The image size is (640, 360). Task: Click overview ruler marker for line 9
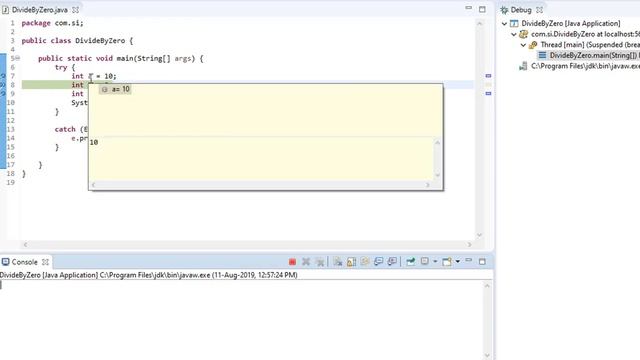click(x=488, y=93)
